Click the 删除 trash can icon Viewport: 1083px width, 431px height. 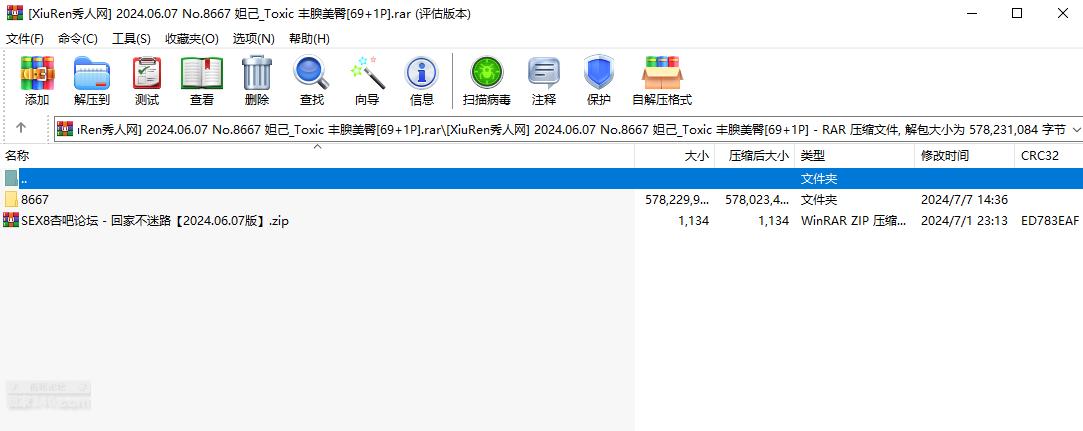point(257,73)
